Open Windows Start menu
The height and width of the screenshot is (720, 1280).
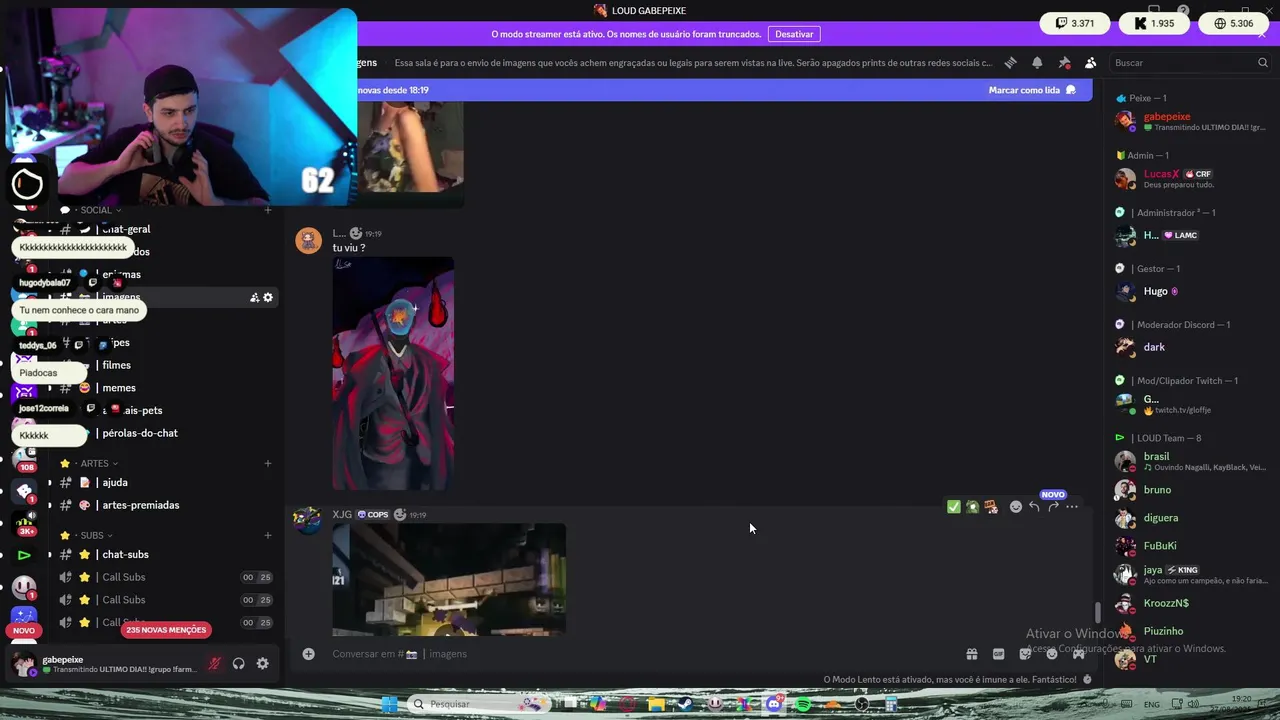point(389,704)
